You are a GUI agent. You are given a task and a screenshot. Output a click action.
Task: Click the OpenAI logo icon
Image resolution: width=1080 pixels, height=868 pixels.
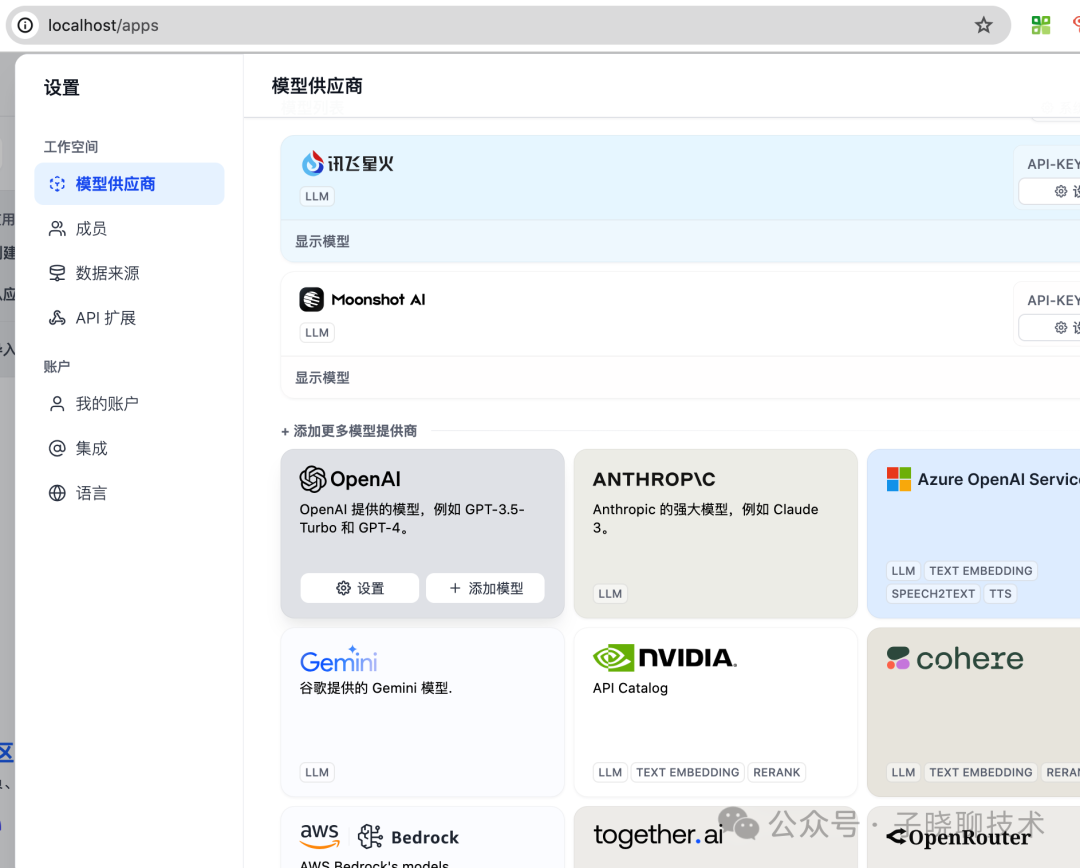coord(313,479)
